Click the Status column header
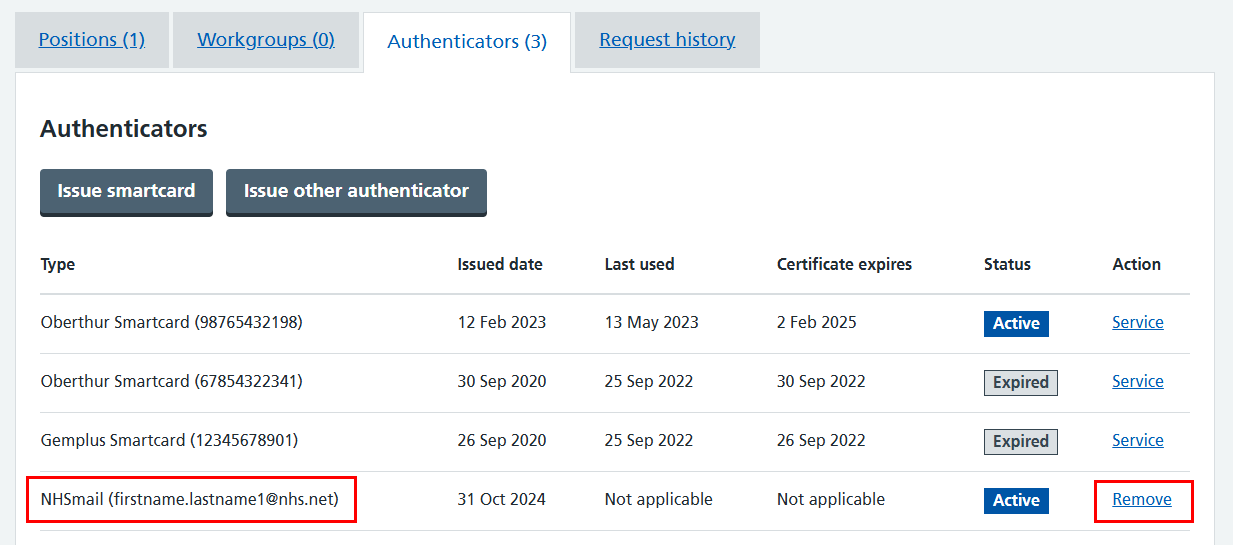Viewport: 1233px width, 545px height. 1007,264
